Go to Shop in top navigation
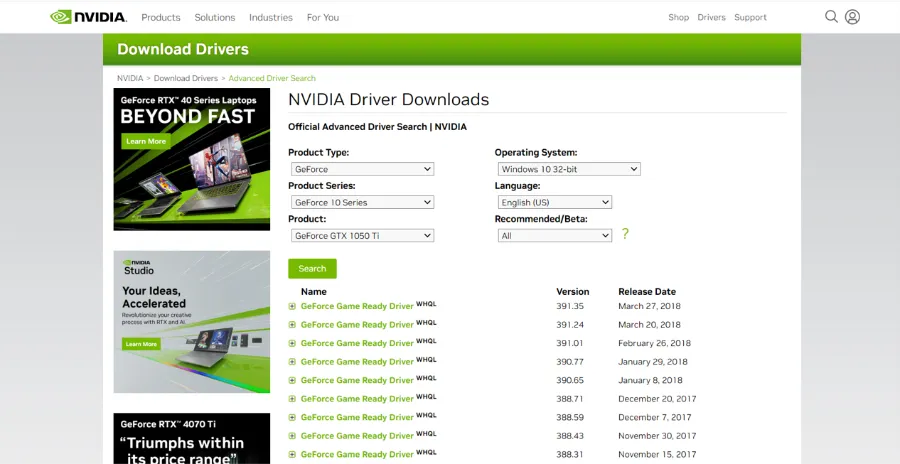 click(x=678, y=17)
